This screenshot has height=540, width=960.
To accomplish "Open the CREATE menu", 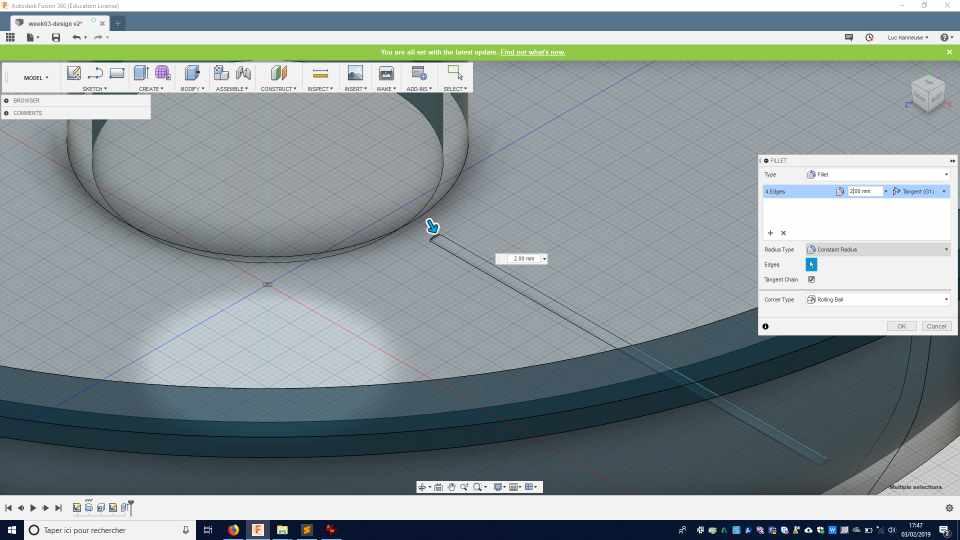I will (151, 89).
